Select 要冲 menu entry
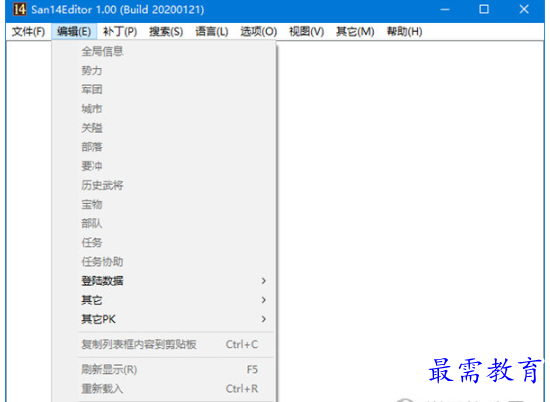The width and height of the screenshot is (550, 402). (x=164, y=166)
